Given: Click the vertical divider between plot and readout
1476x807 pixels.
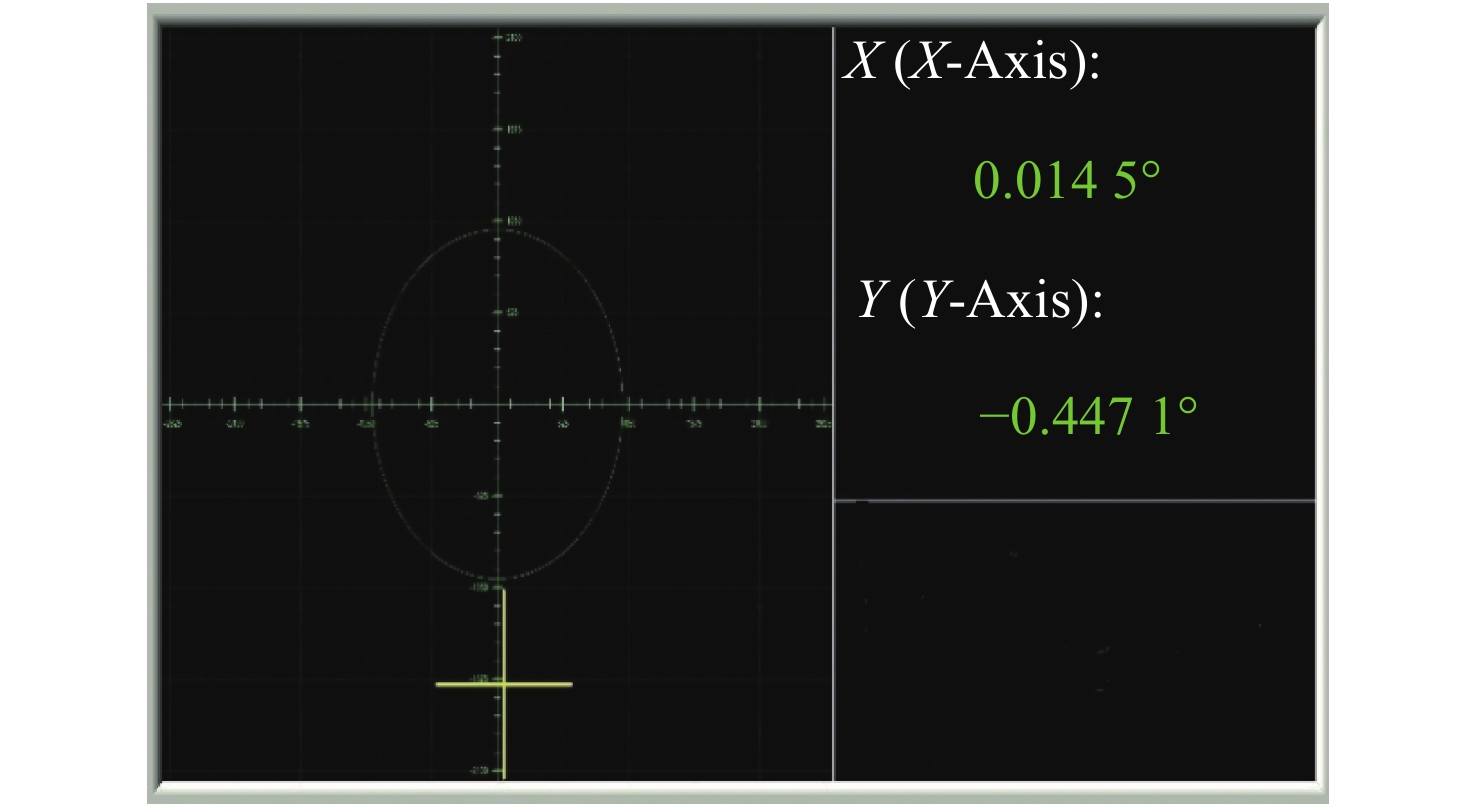Looking at the screenshot, I should 833,300.
